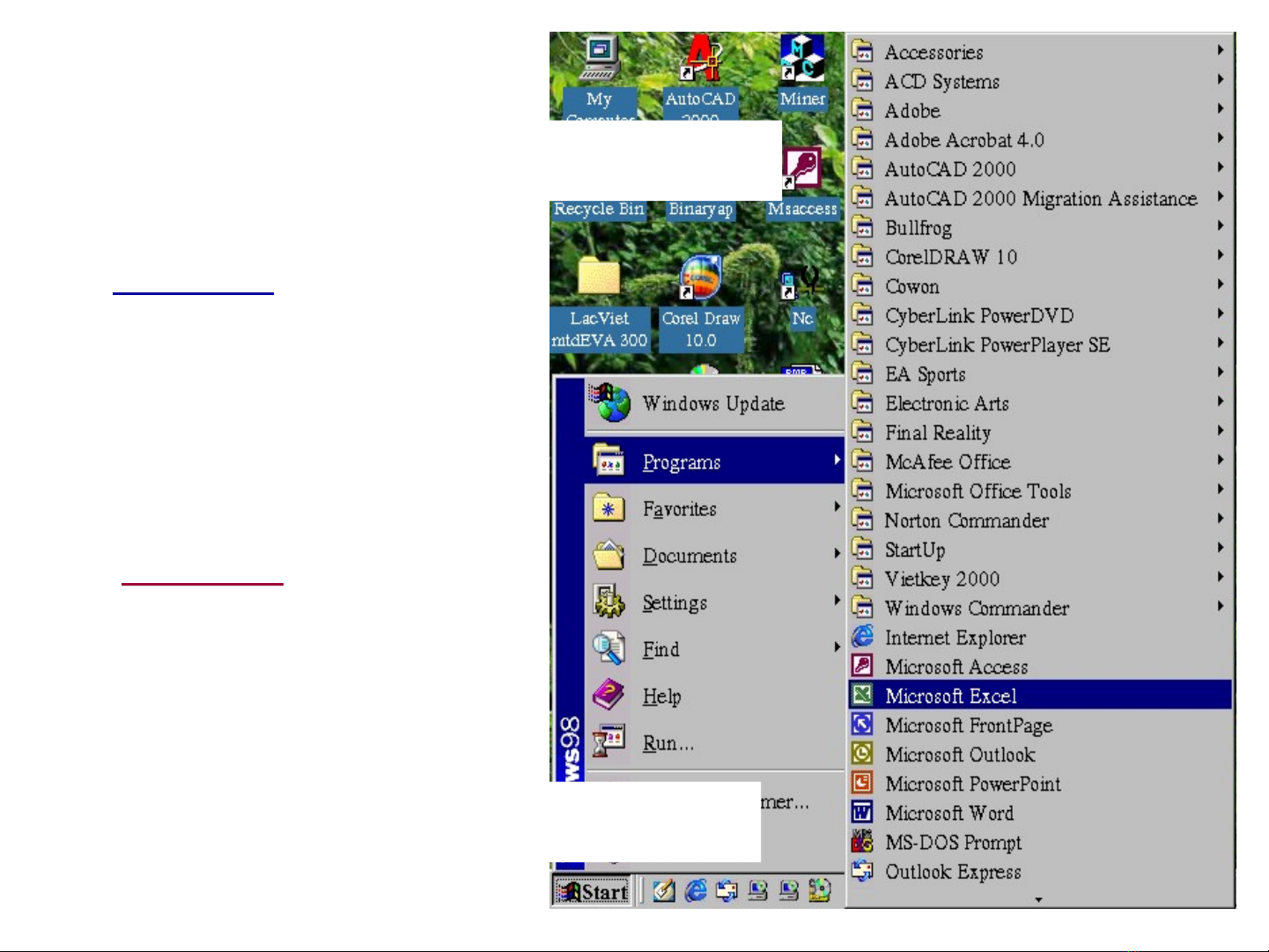Click the Internet Explorer quick launch icon
The width and height of the screenshot is (1269, 952).
[x=696, y=890]
